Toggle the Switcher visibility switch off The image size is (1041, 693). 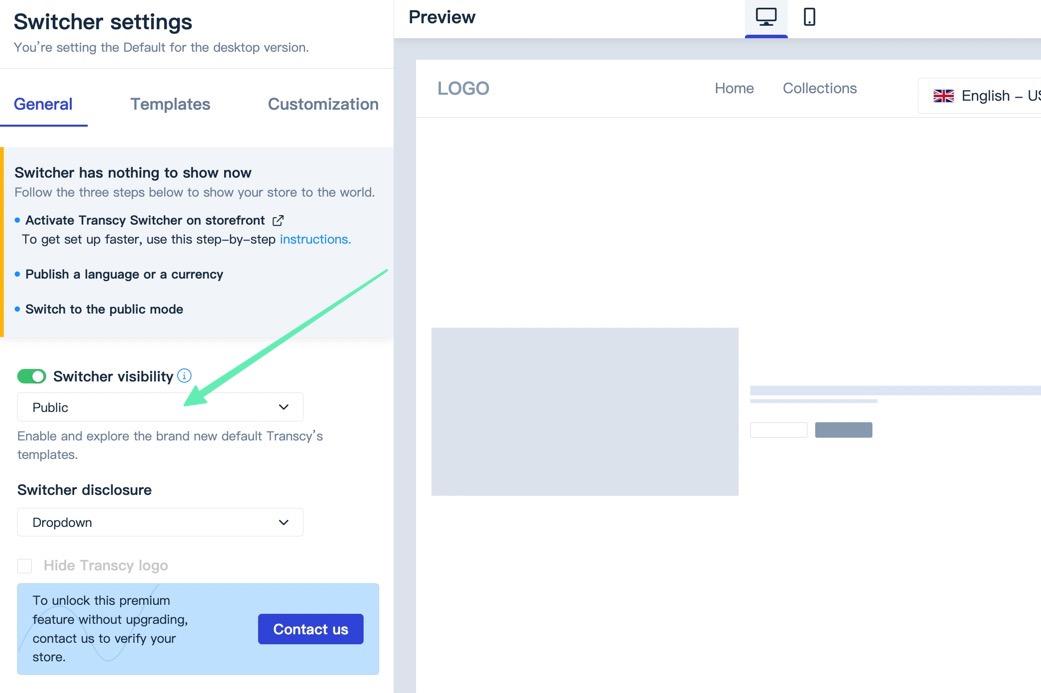tap(32, 376)
